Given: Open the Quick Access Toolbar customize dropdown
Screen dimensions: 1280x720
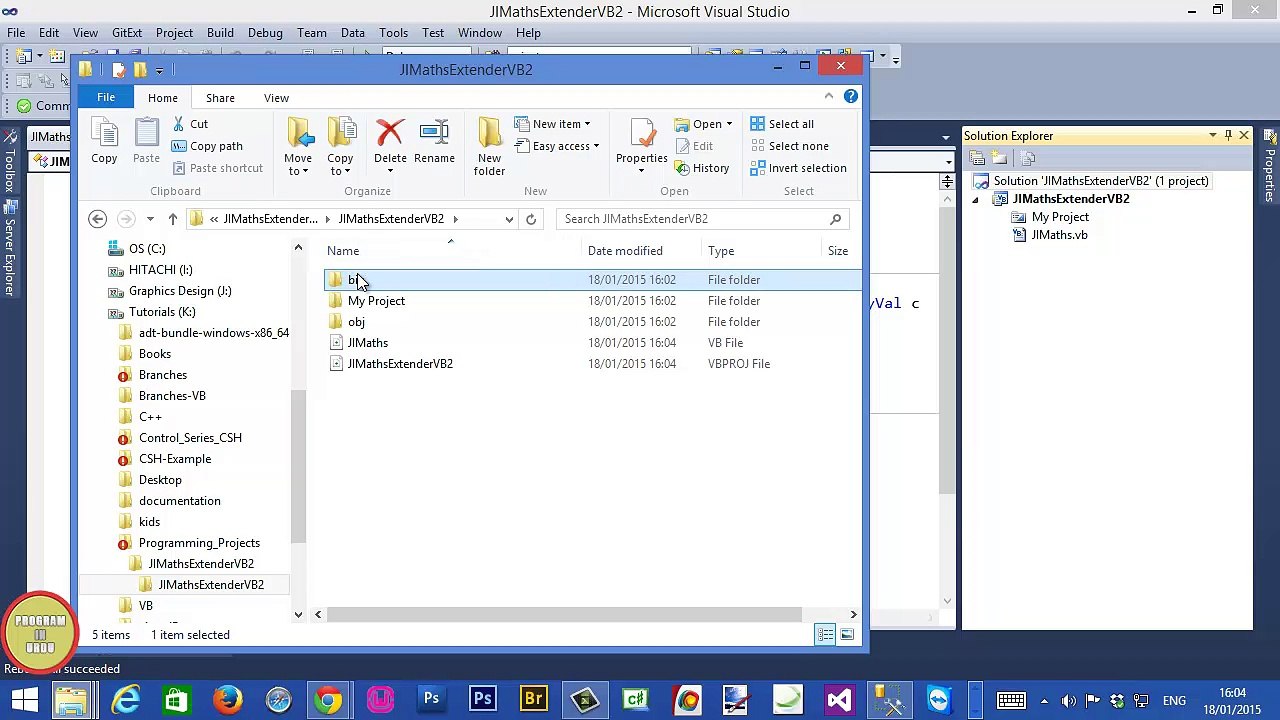Looking at the screenshot, I should (159, 70).
